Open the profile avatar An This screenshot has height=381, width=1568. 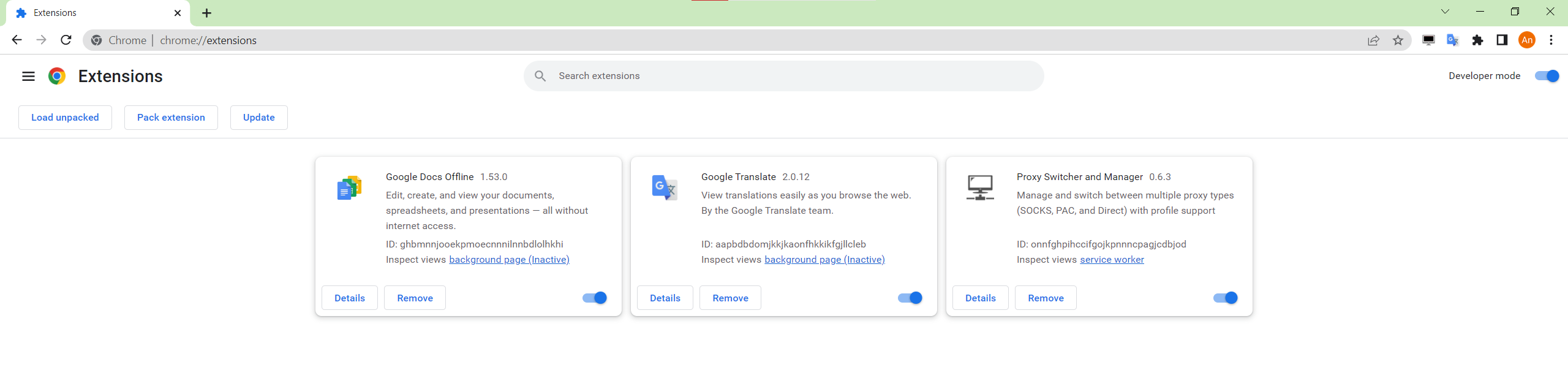coord(1527,40)
